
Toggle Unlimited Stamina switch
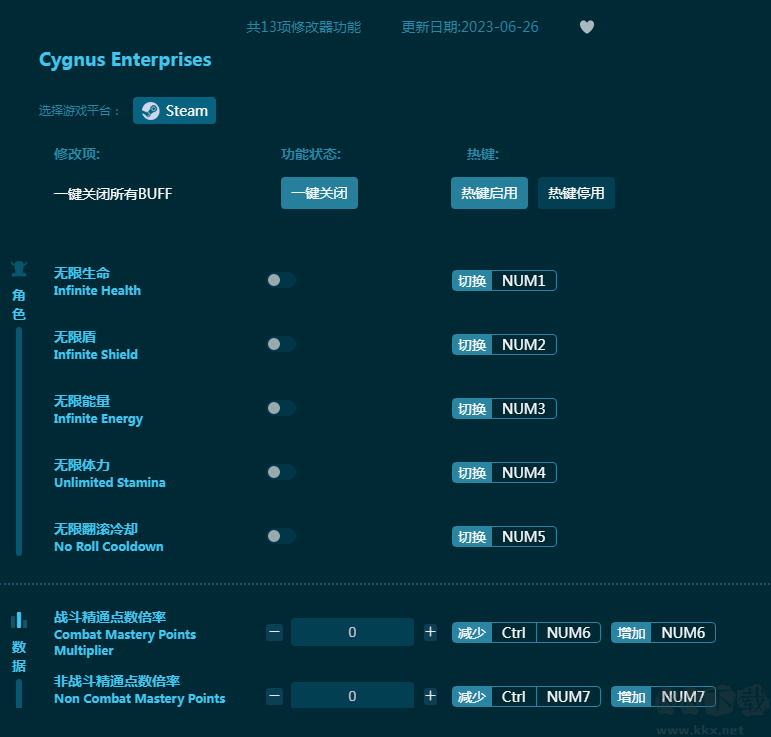[x=281, y=472]
